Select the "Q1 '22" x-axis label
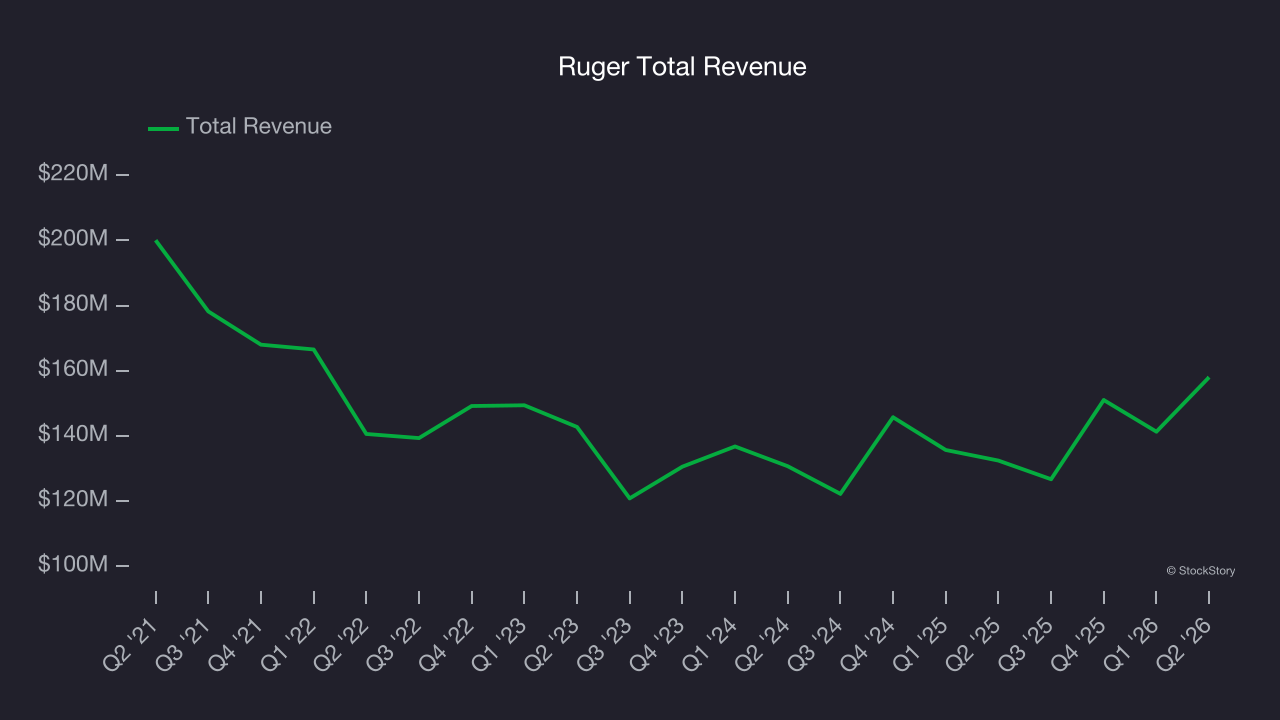Viewport: 1280px width, 720px height. point(291,642)
